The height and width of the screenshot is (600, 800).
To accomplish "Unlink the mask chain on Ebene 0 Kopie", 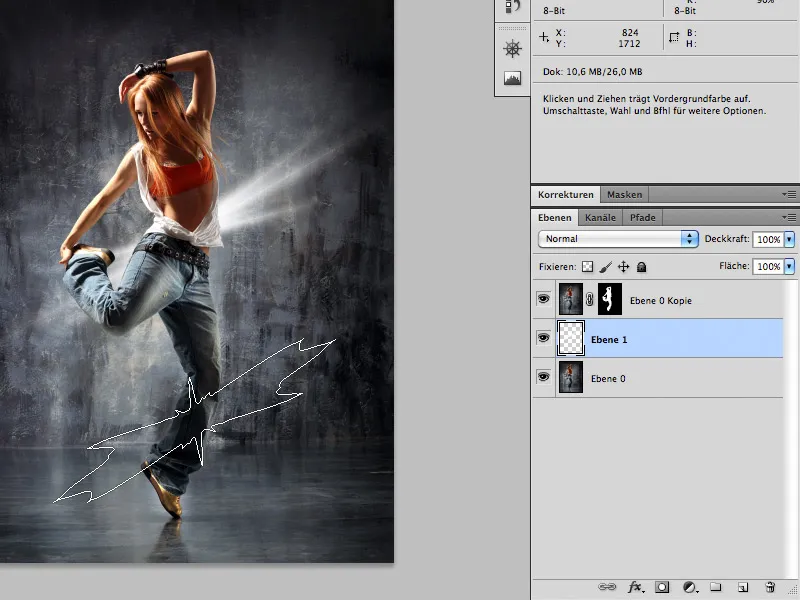I will 590,299.
